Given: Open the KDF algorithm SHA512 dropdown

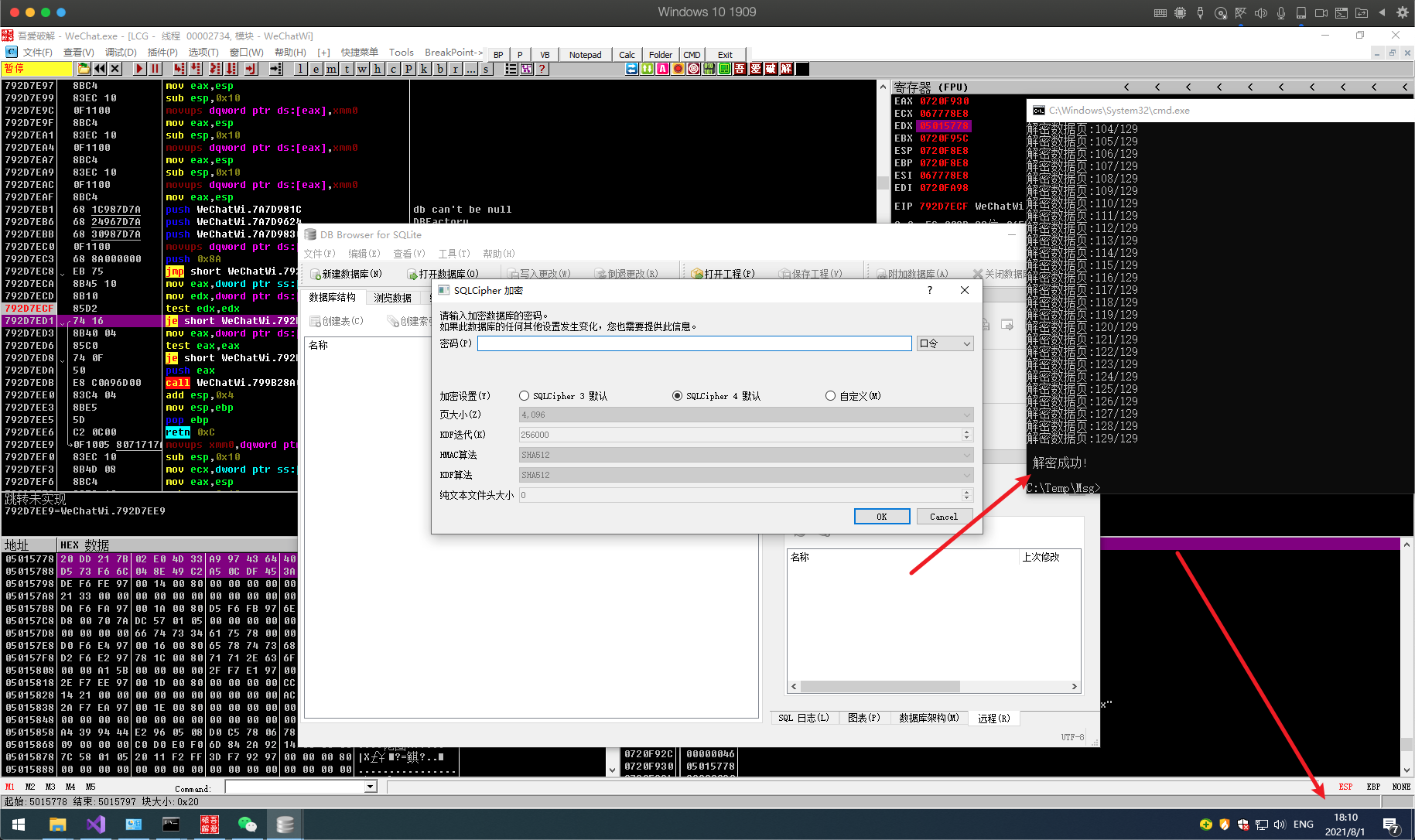Looking at the screenshot, I should click(746, 475).
